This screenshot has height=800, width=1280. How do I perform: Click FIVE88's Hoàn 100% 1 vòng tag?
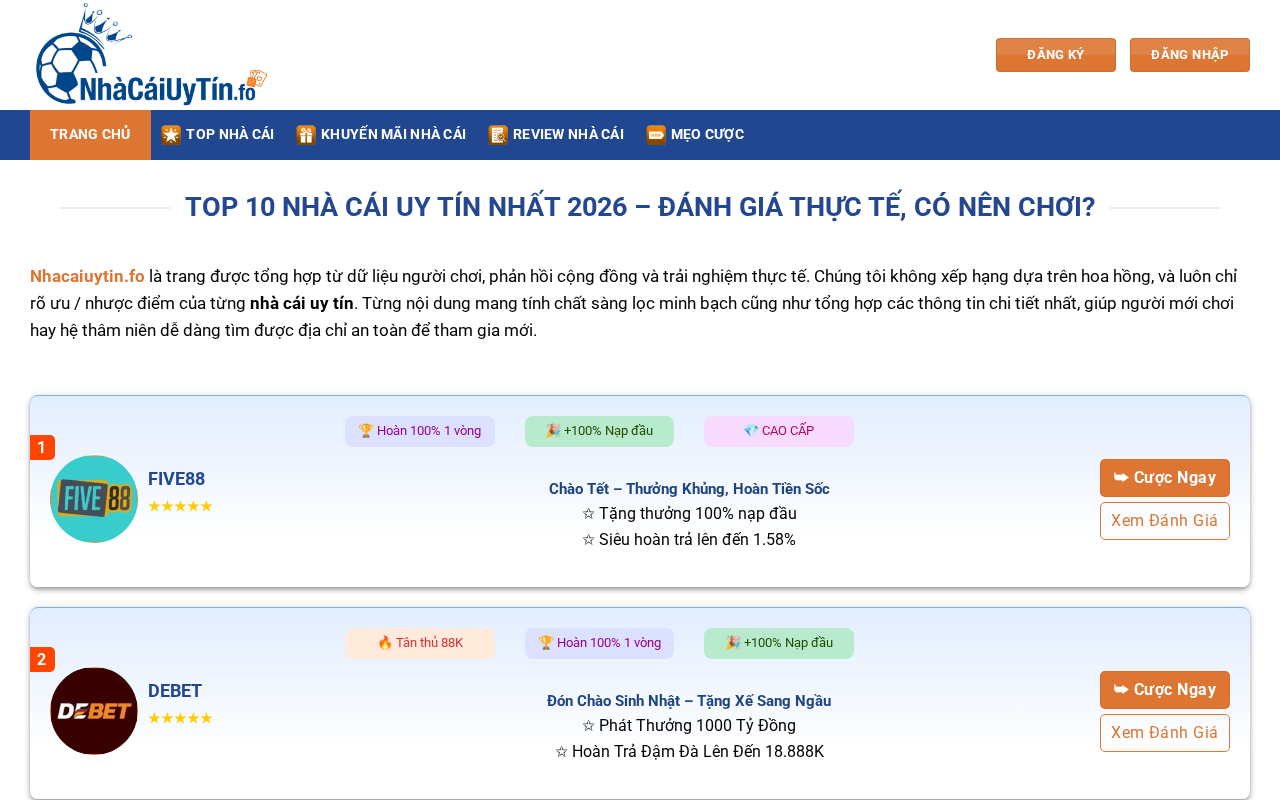click(420, 431)
